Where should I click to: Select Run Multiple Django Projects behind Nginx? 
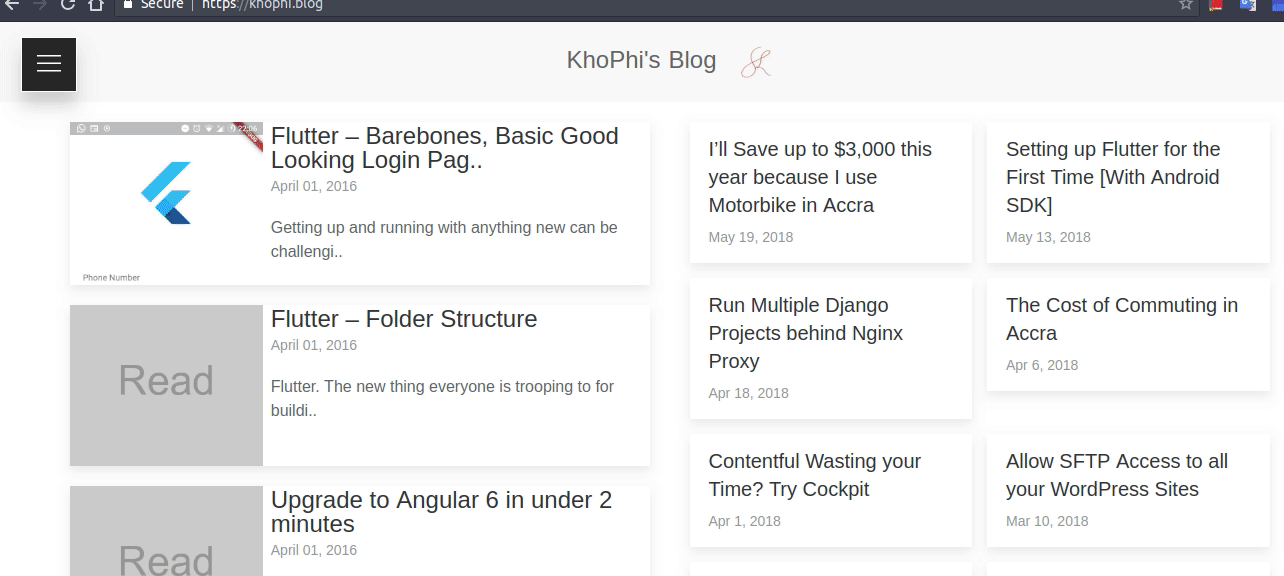(x=806, y=333)
